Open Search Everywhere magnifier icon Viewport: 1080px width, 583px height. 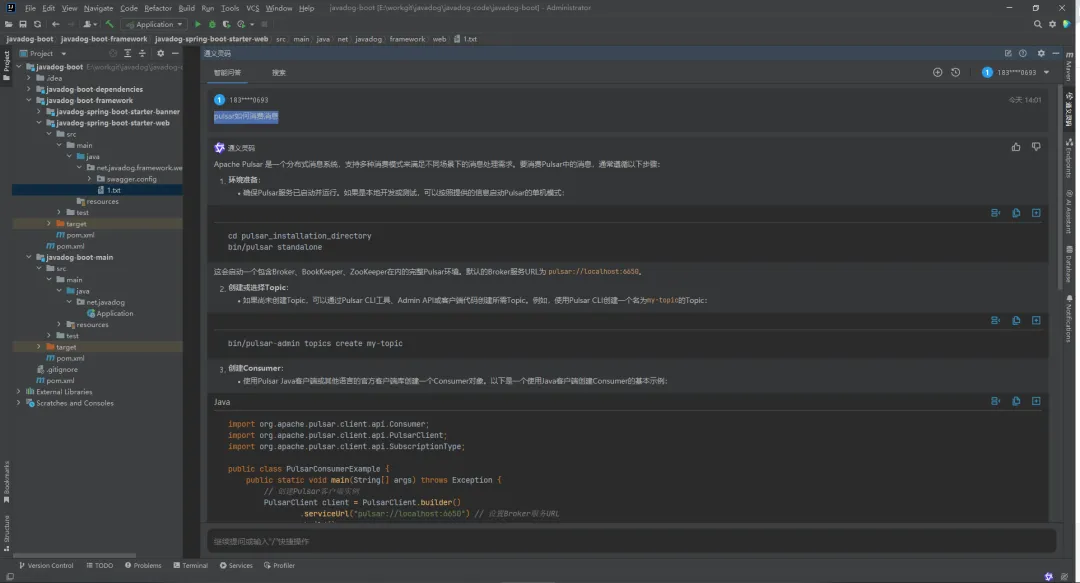[x=1037, y=24]
